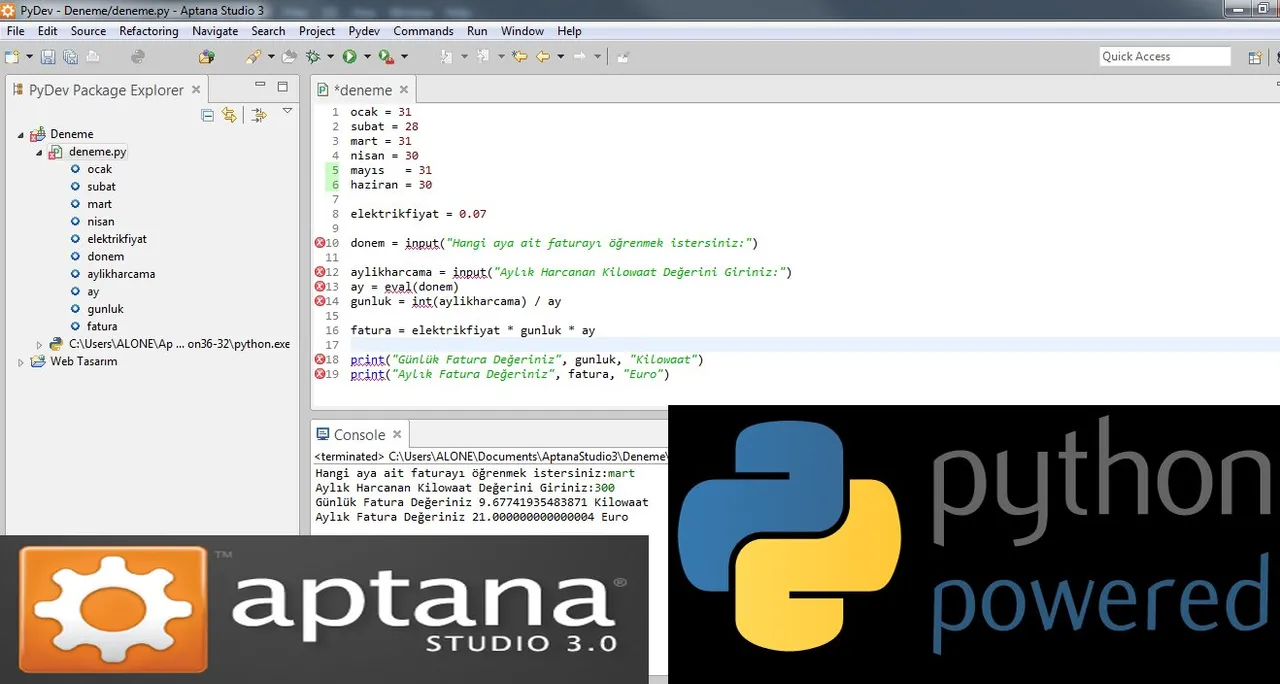Close the deneme editor tab
This screenshot has height=684, width=1280.
(x=404, y=89)
